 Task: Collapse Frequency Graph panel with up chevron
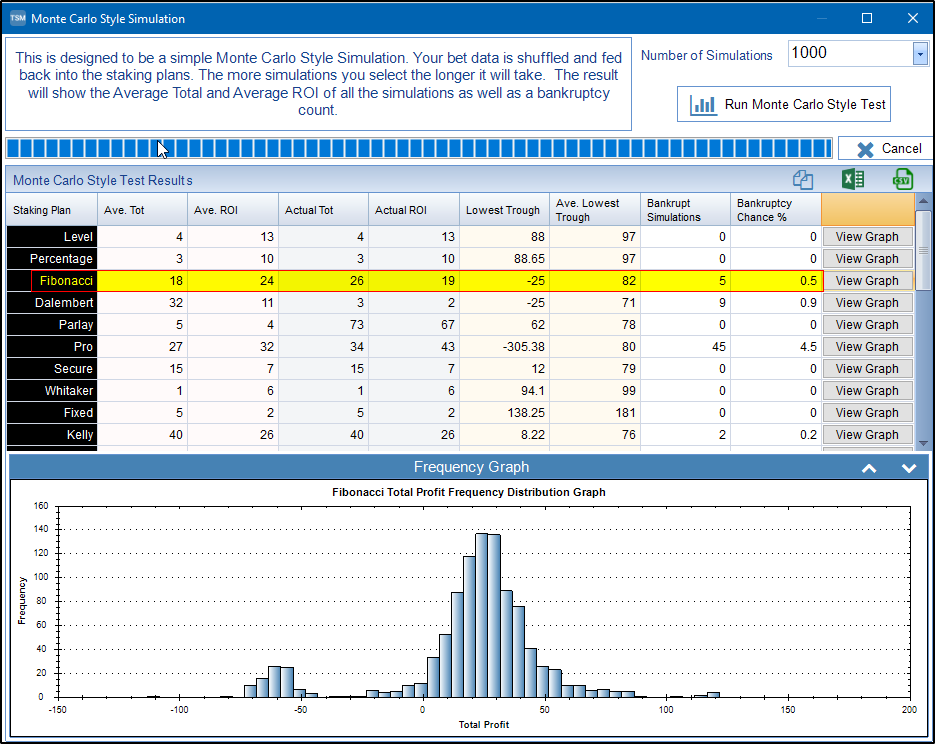tap(869, 468)
